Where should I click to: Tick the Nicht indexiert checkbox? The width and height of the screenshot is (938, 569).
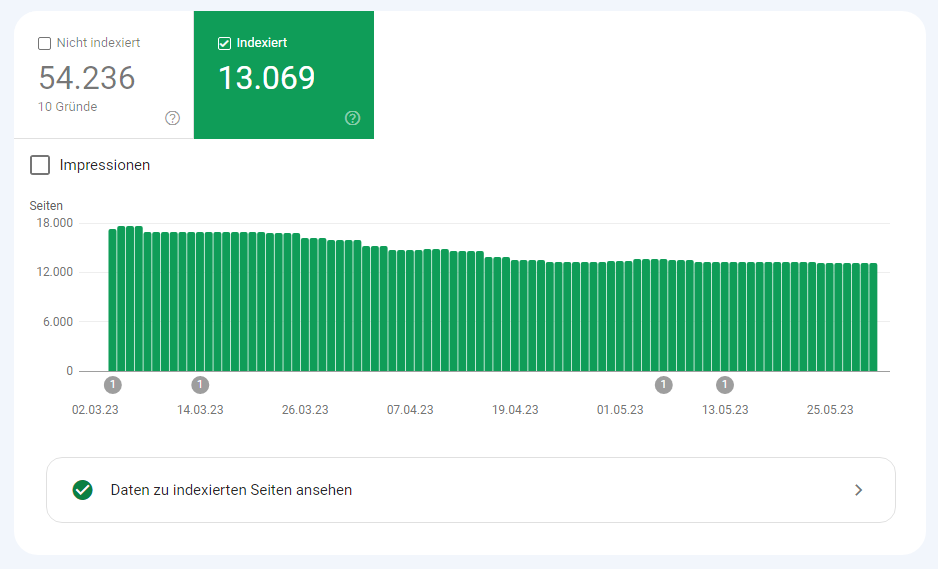44,43
